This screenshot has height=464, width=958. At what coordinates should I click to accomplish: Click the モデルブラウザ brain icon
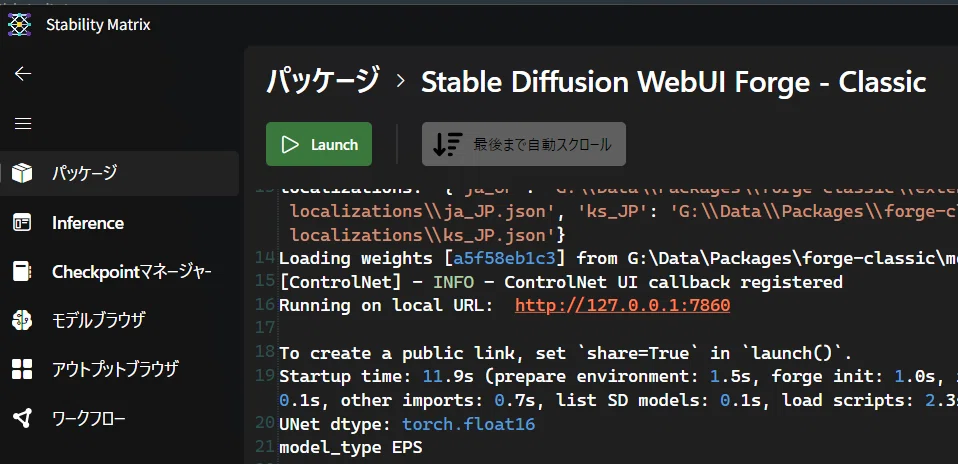22,320
